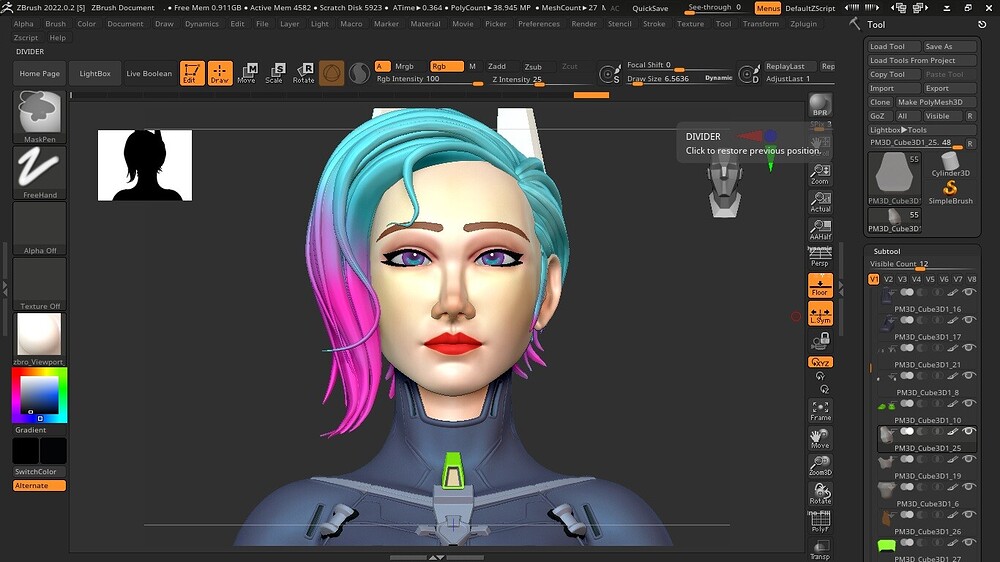This screenshot has width=1000, height=562.
Task: Open the PM3D_Cube3D1 large tool thumbnail
Action: pos(894,179)
